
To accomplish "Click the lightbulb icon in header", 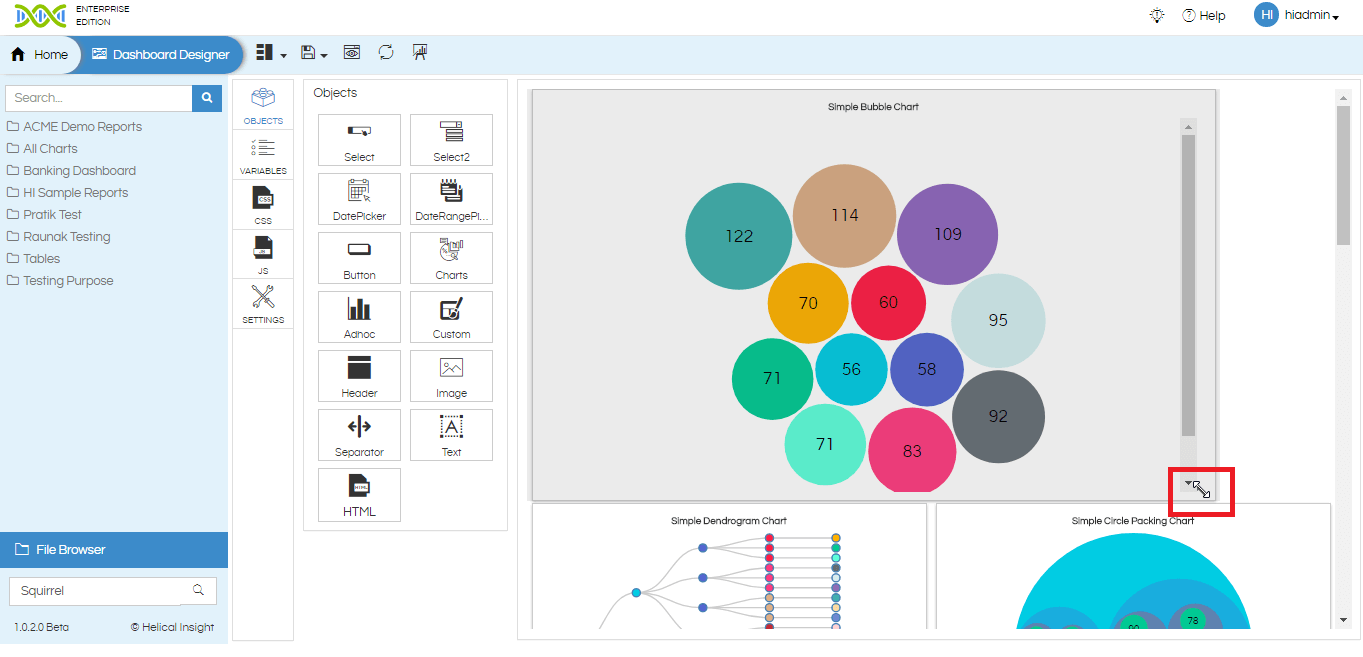I will click(1158, 15).
